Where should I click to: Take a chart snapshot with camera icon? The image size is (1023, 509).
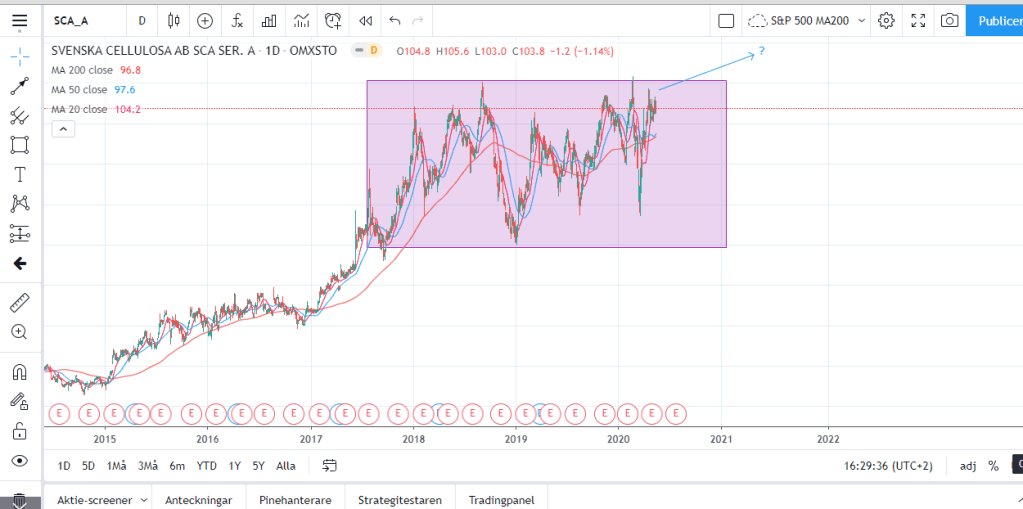click(949, 20)
